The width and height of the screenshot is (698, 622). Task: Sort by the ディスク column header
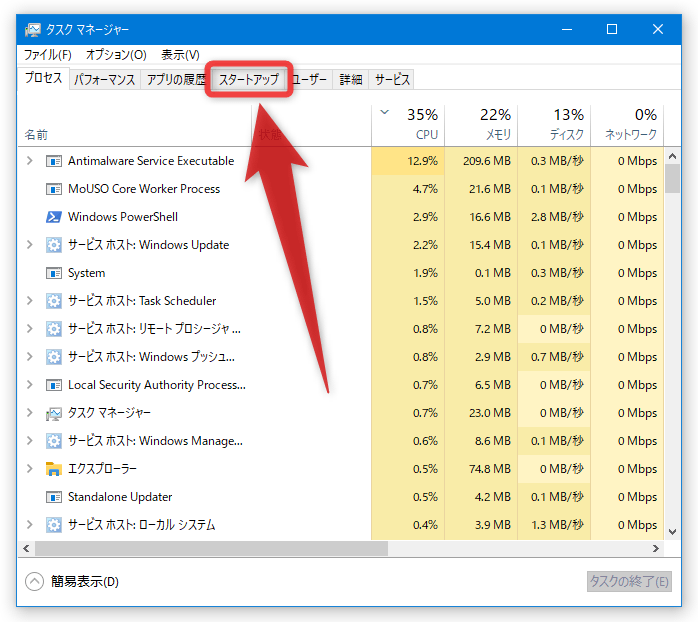click(x=554, y=125)
